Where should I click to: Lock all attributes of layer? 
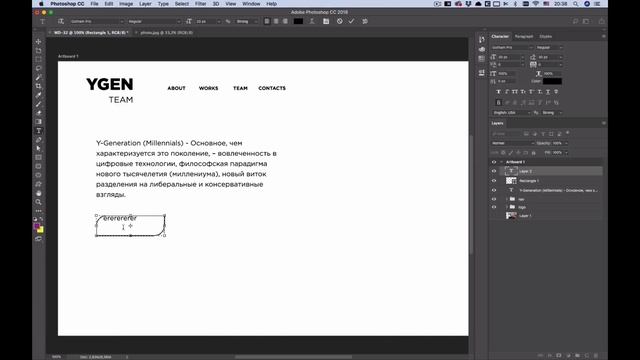(x=533, y=153)
